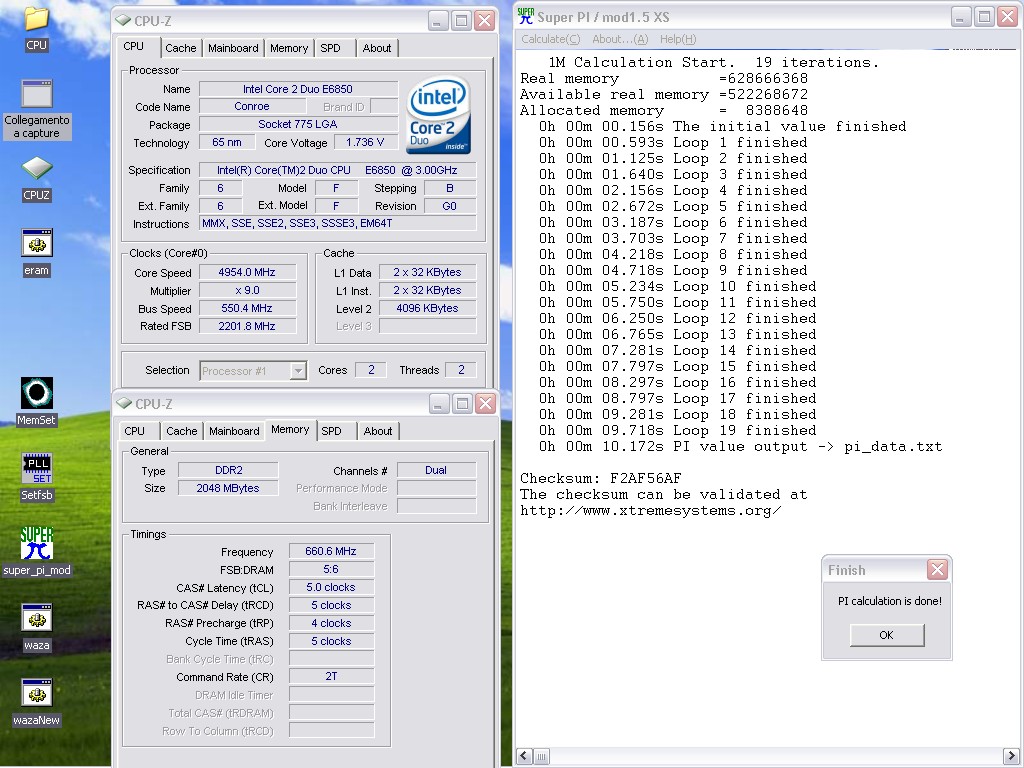
Task: Open SPD tab in lower CPU-Z window
Action: coord(331,431)
